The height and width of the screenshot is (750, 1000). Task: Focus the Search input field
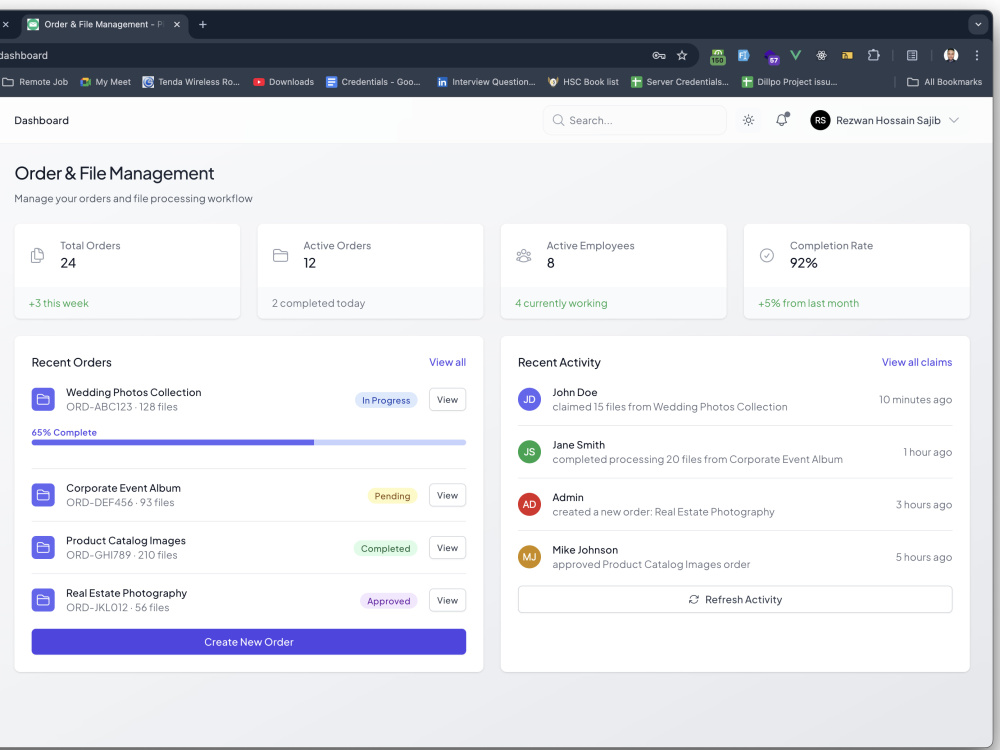(x=635, y=120)
